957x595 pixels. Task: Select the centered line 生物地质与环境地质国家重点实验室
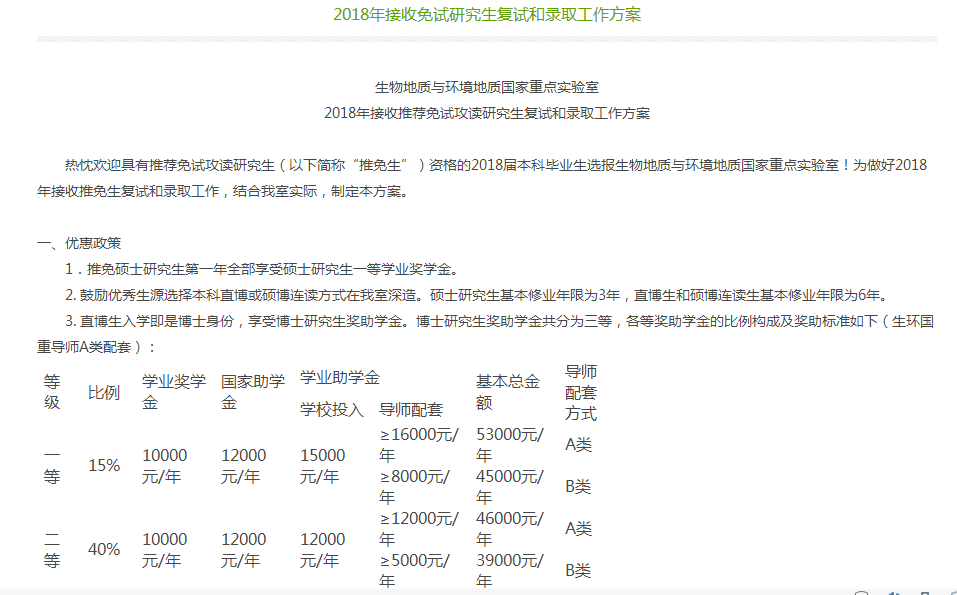(x=487, y=87)
